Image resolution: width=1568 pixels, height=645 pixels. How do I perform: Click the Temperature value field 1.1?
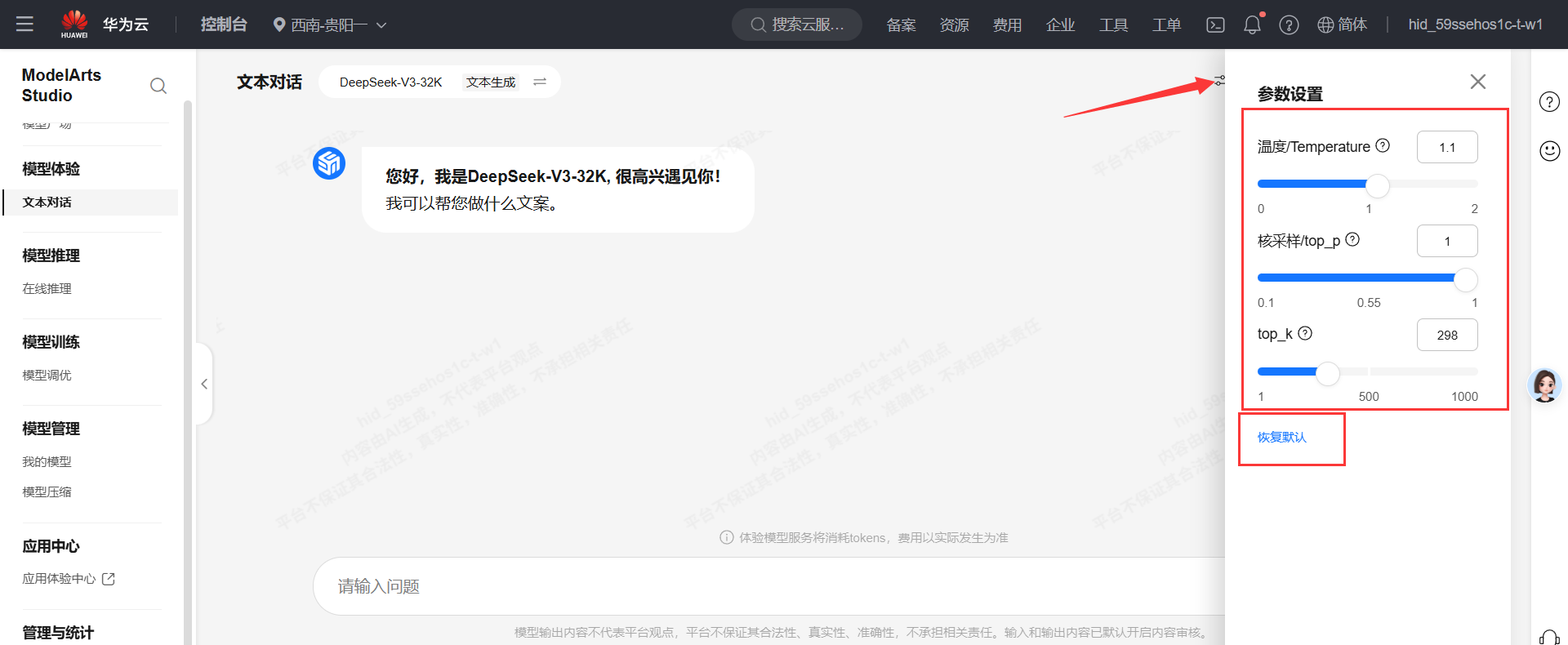[1447, 147]
